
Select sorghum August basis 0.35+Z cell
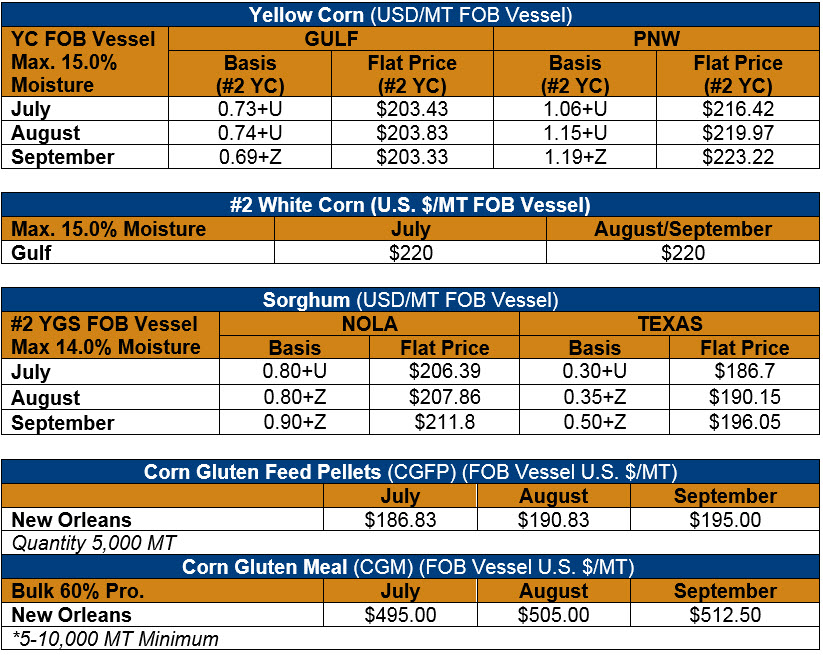595,397
